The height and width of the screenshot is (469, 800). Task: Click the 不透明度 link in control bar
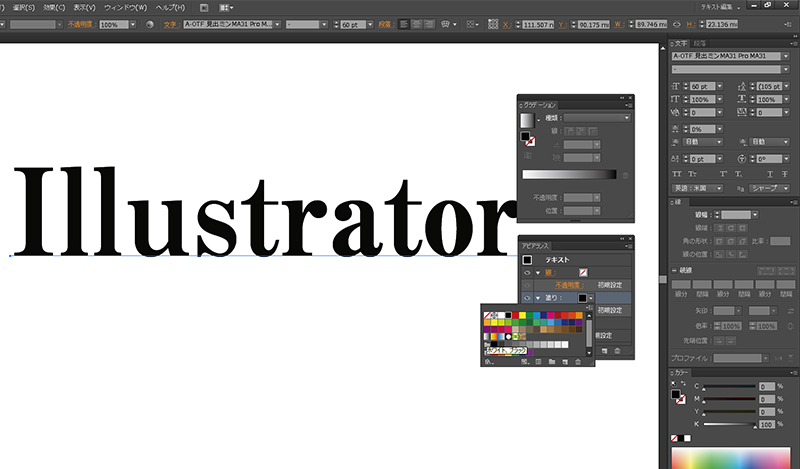click(82, 24)
